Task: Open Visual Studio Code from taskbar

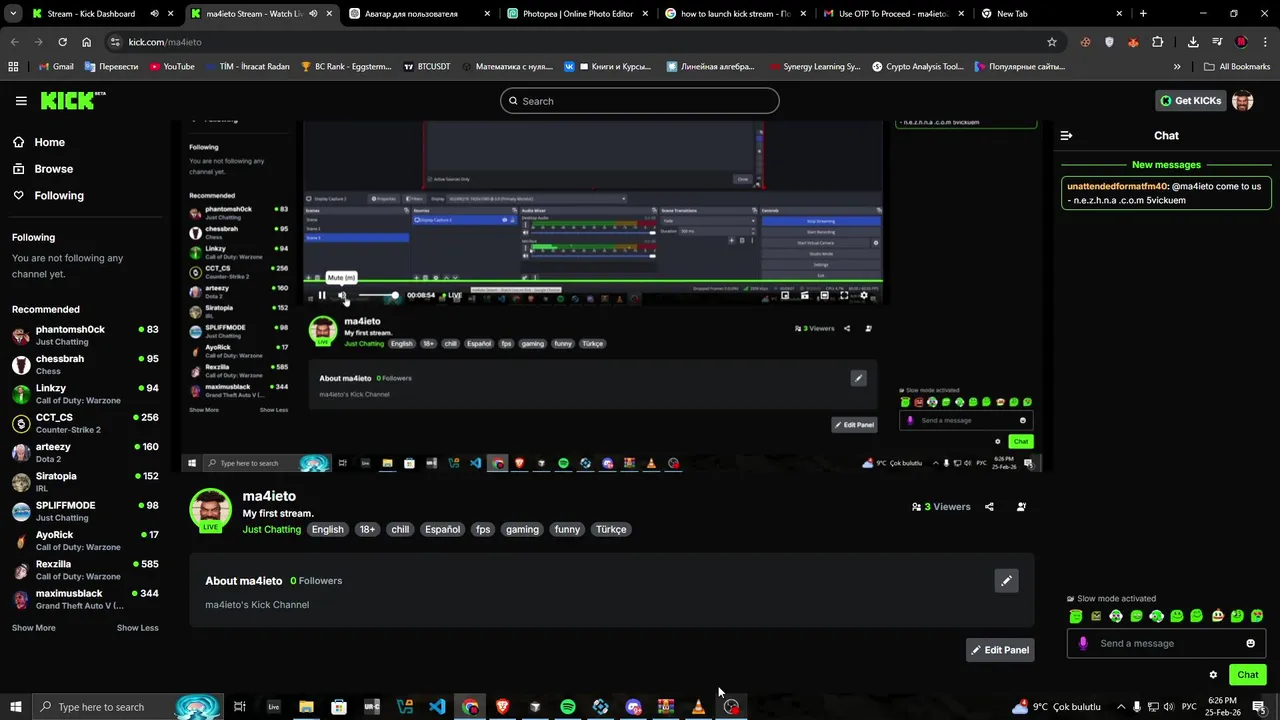Action: [437, 707]
